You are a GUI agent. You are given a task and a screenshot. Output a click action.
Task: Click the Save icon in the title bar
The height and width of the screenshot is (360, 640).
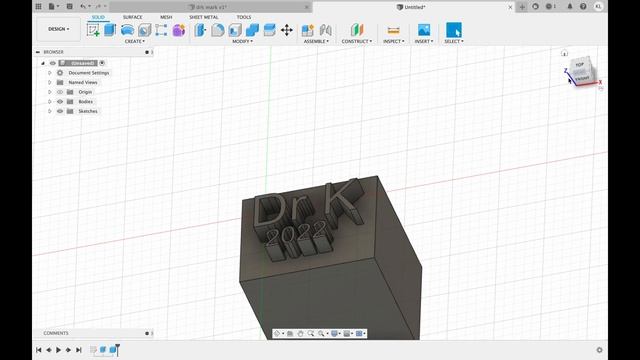click(69, 7)
